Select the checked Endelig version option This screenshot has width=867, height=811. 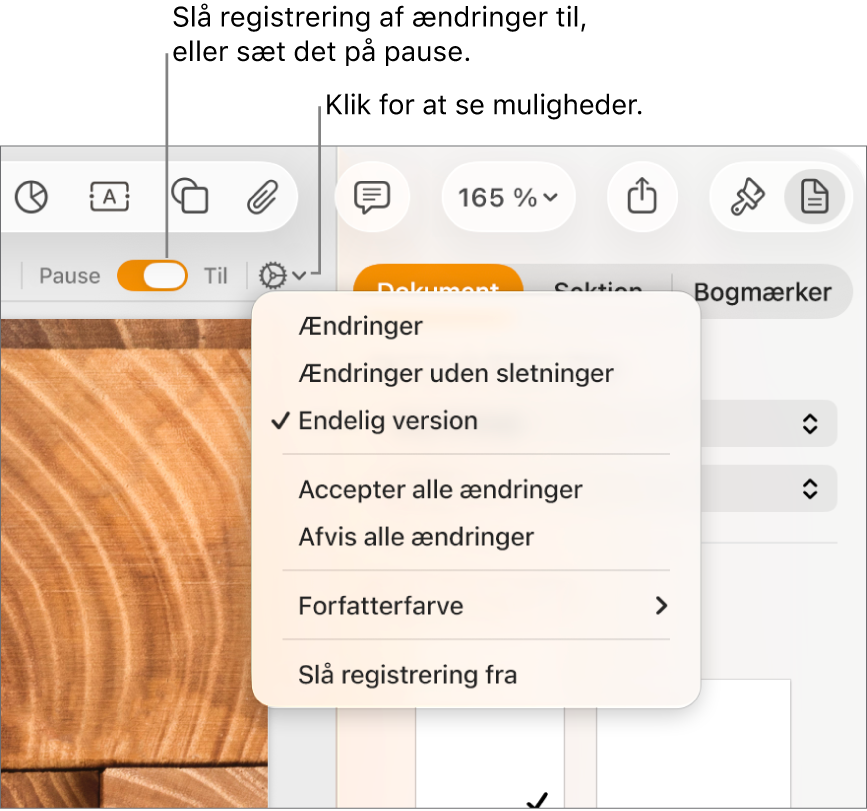pyautogui.click(x=388, y=421)
